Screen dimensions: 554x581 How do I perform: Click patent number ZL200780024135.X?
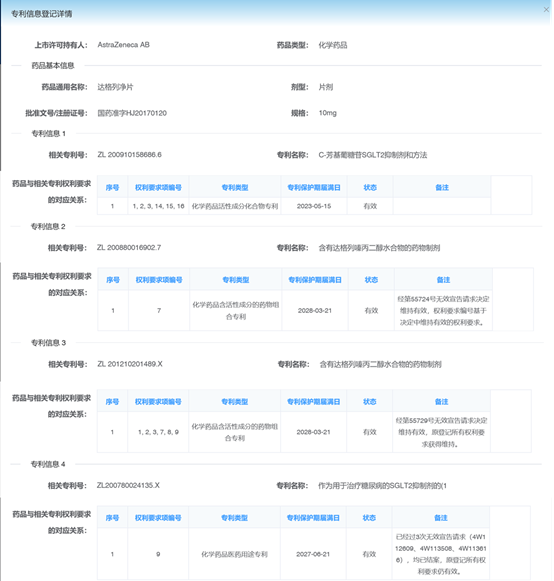(x=128, y=485)
